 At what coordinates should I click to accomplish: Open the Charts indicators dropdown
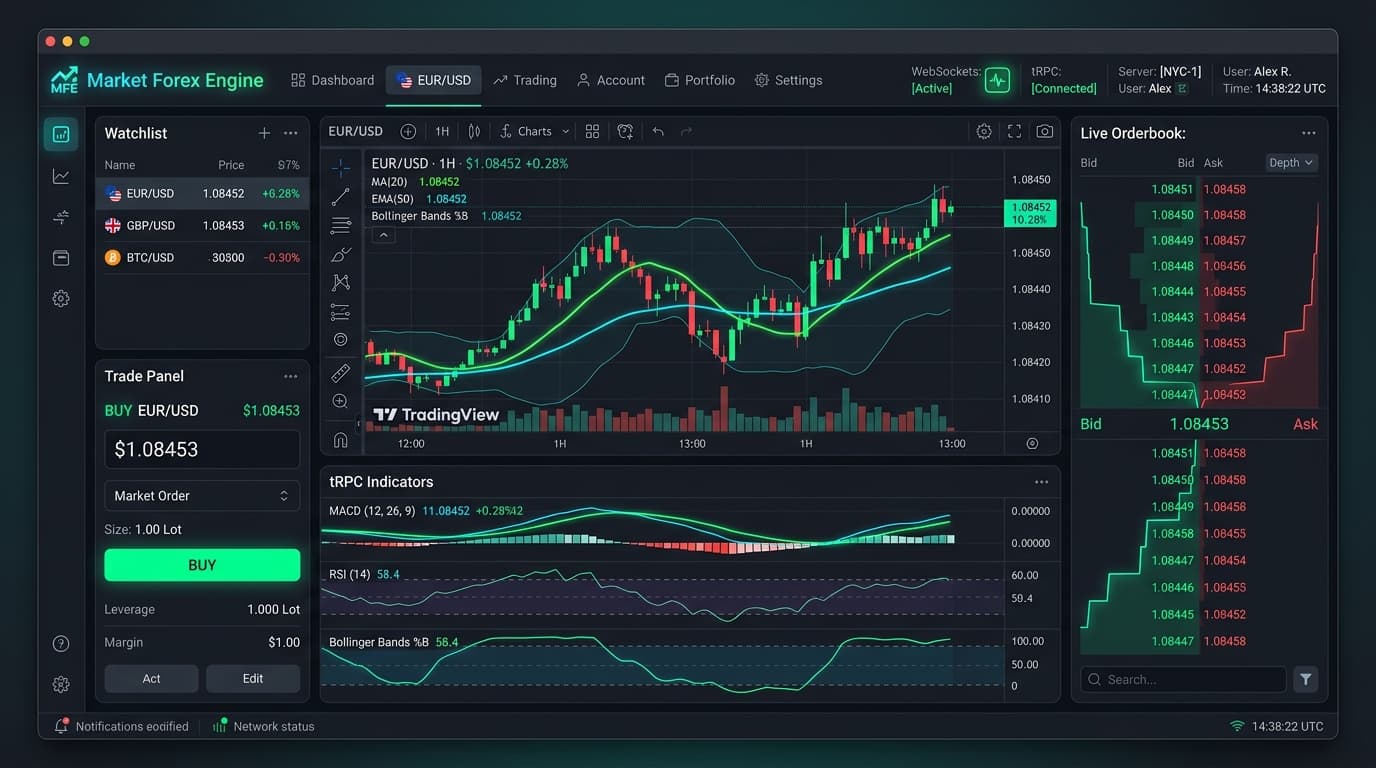click(x=534, y=131)
